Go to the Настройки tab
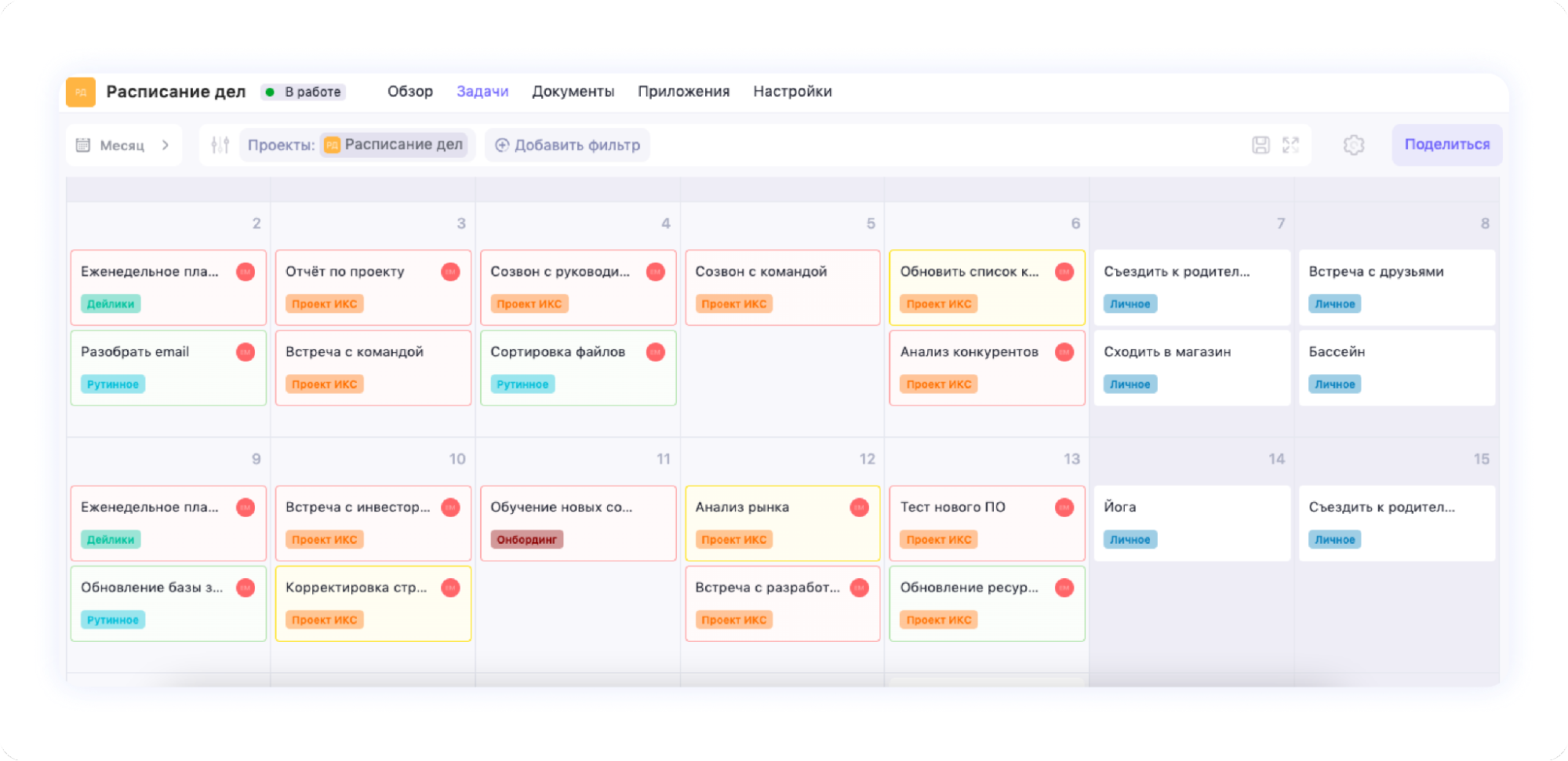 pyautogui.click(x=792, y=92)
